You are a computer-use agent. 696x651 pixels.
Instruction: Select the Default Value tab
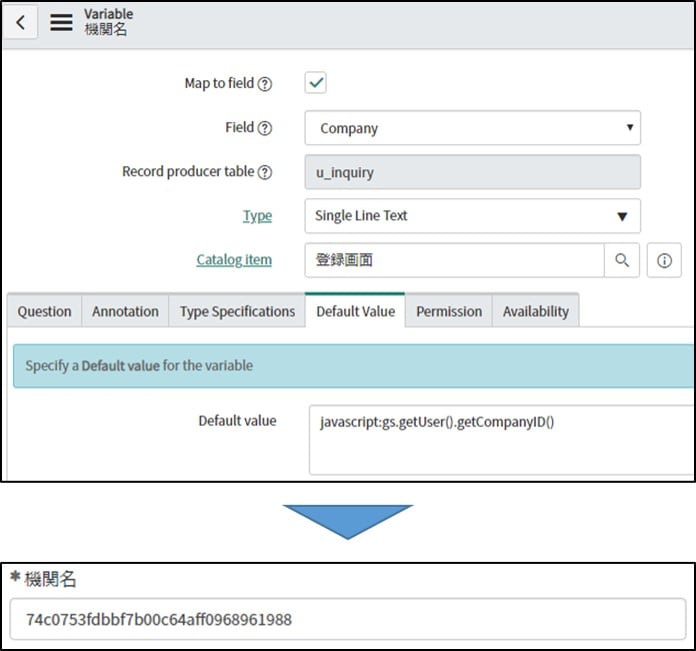click(x=355, y=311)
